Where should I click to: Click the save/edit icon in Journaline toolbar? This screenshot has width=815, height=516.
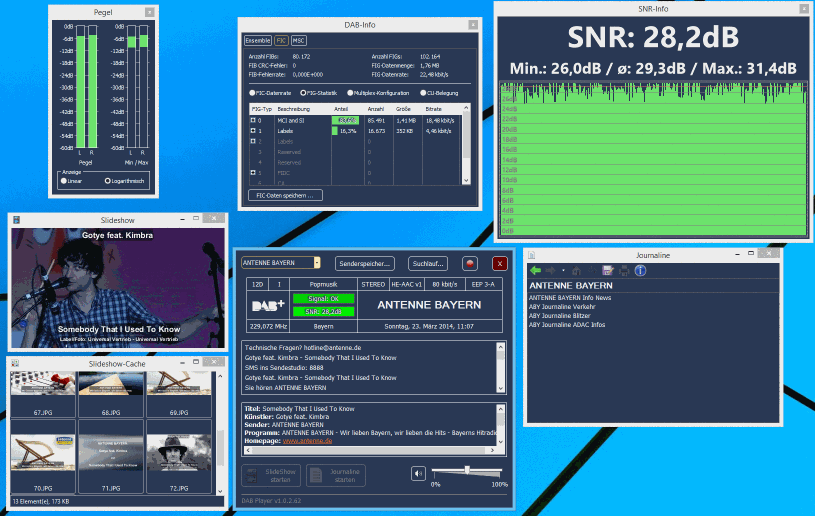(x=608, y=270)
